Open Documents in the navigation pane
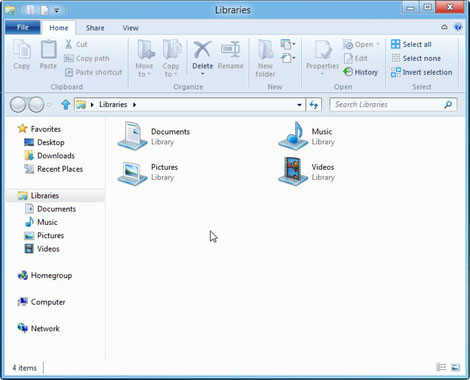Viewport: 470px width, 380px height. pos(50,209)
